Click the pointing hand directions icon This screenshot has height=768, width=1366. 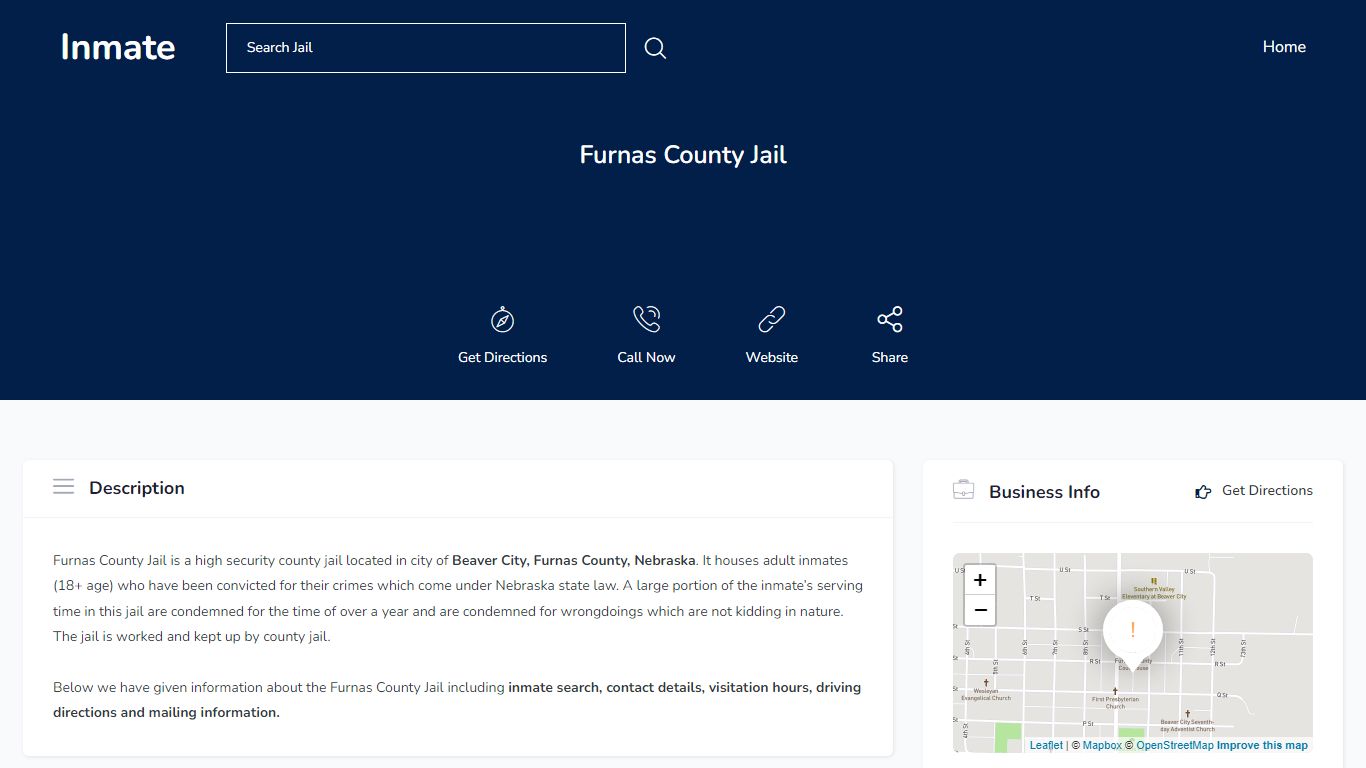tap(1203, 491)
